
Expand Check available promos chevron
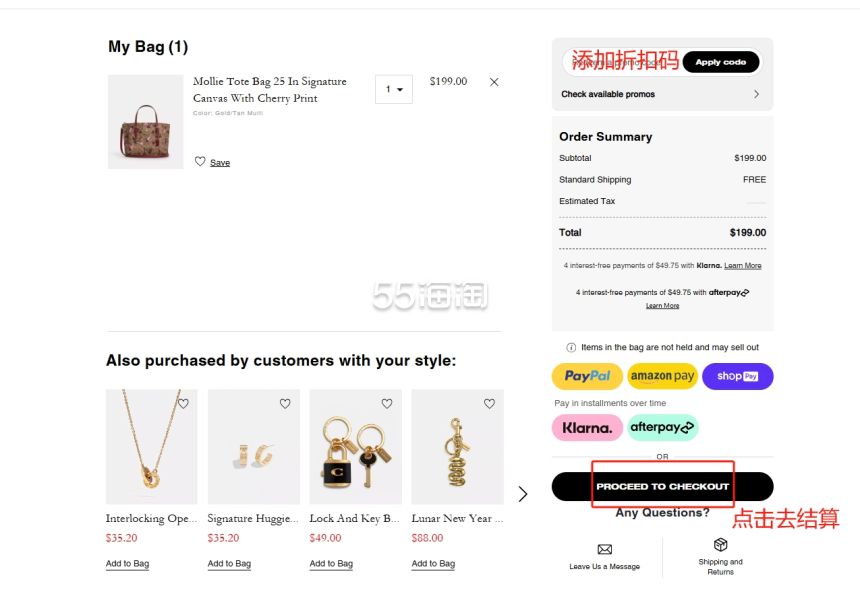756,94
